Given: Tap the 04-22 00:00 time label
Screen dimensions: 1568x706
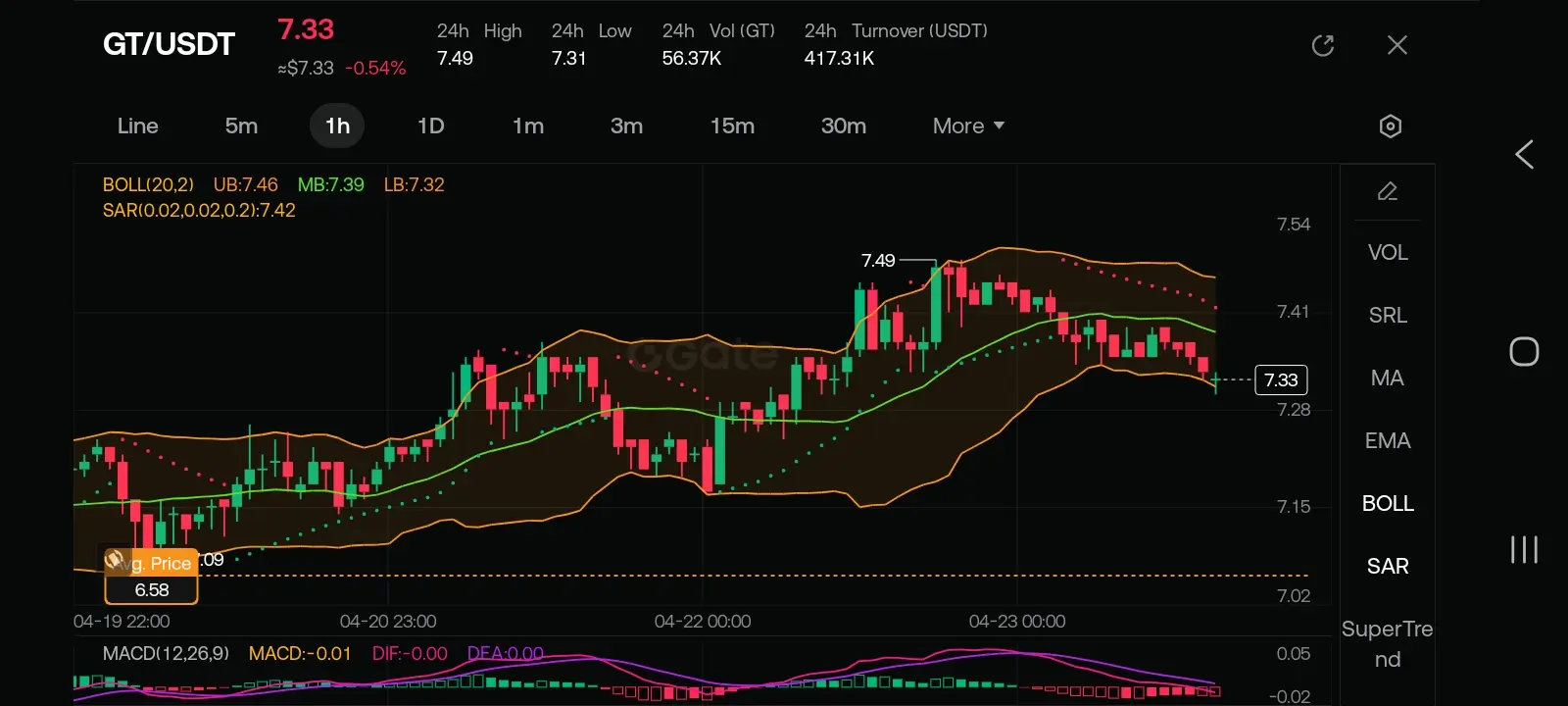Looking at the screenshot, I should pos(703,622).
